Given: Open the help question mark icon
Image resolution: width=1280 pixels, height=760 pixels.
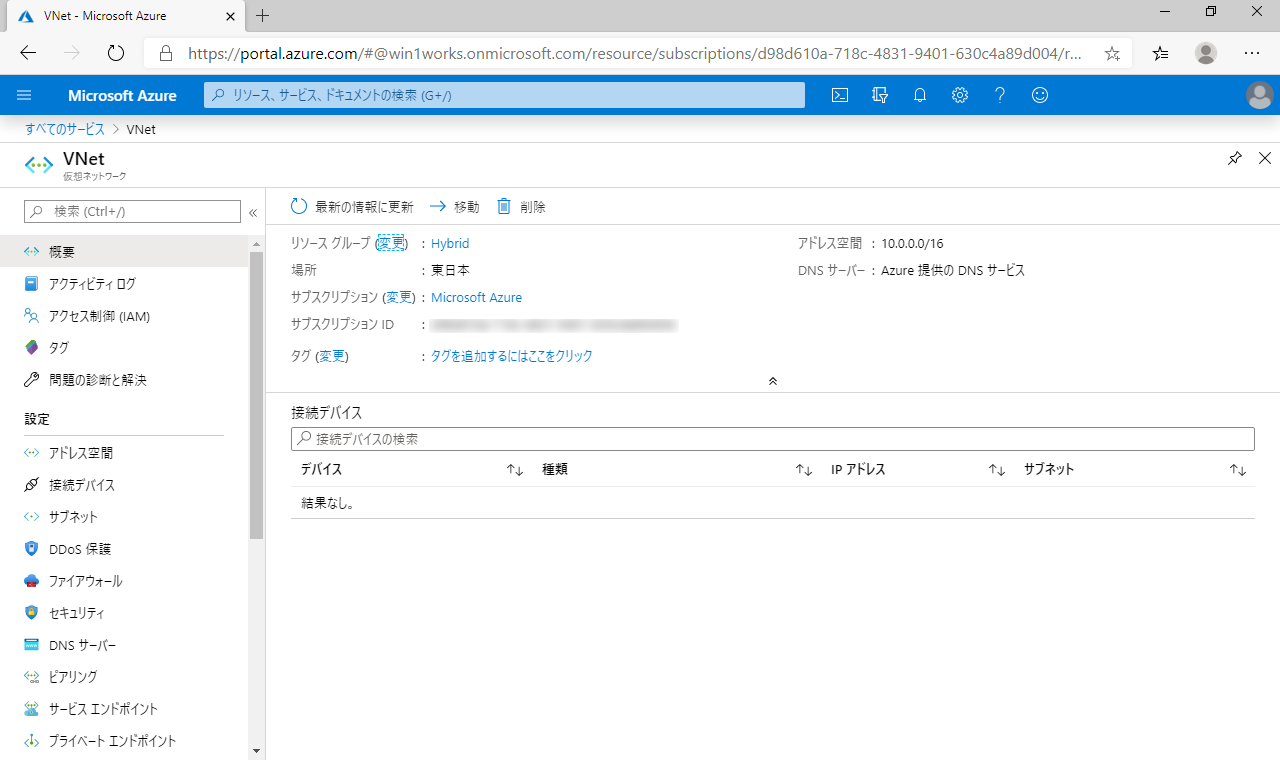Looking at the screenshot, I should 1000,95.
